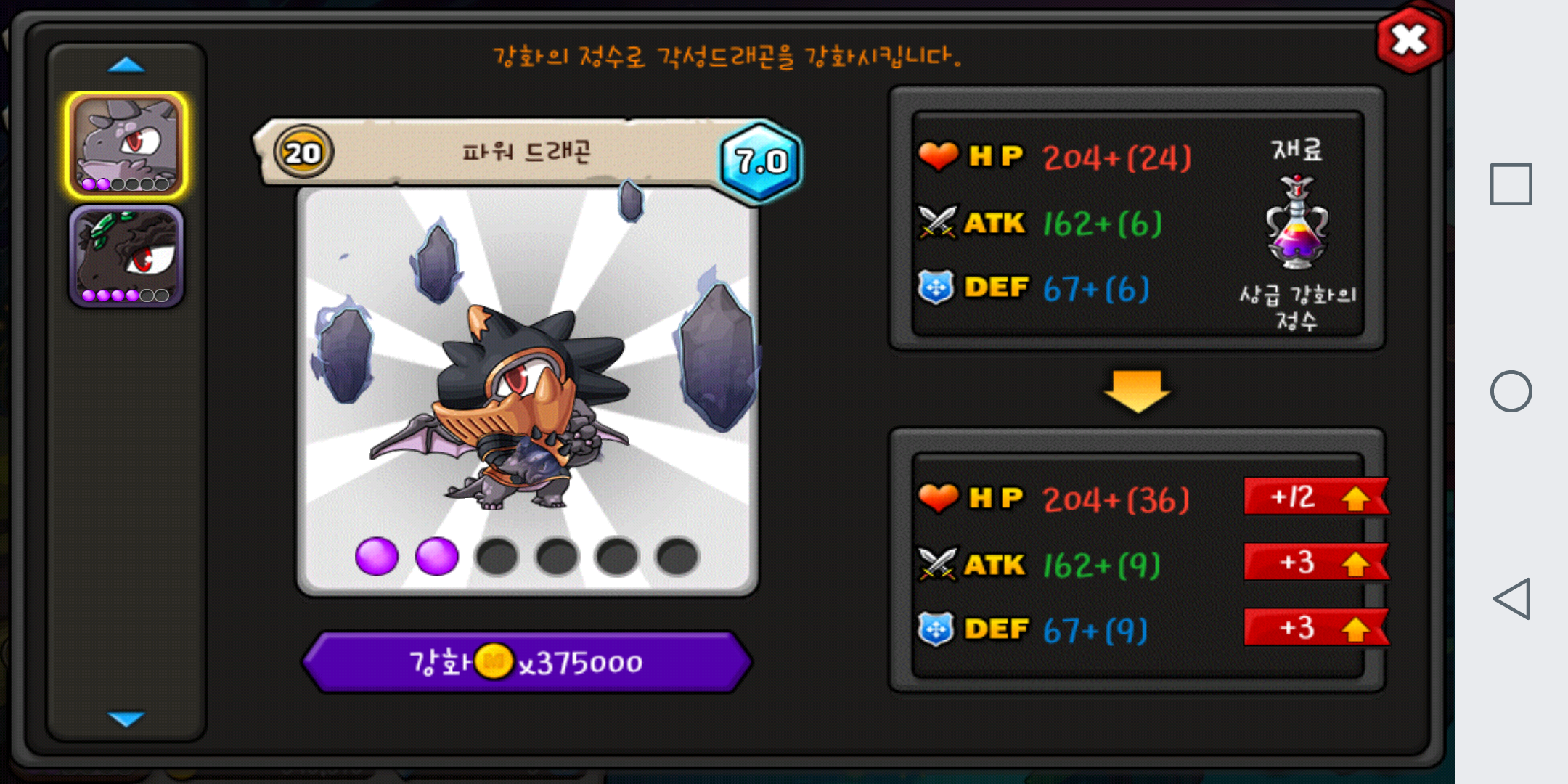Tap the enhancement potion material icon
Image resolution: width=1568 pixels, height=784 pixels.
[x=1297, y=222]
